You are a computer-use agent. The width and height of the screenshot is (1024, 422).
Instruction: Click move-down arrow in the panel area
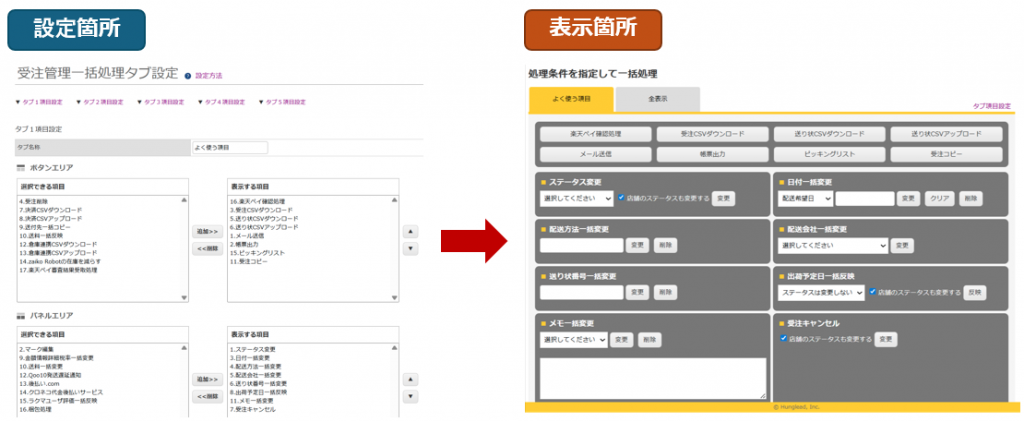tap(408, 397)
